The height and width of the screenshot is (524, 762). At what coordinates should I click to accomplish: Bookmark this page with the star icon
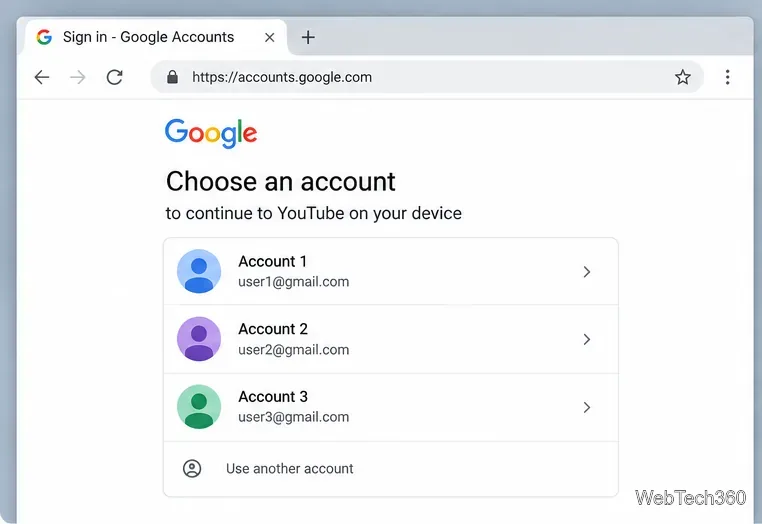[x=682, y=77]
